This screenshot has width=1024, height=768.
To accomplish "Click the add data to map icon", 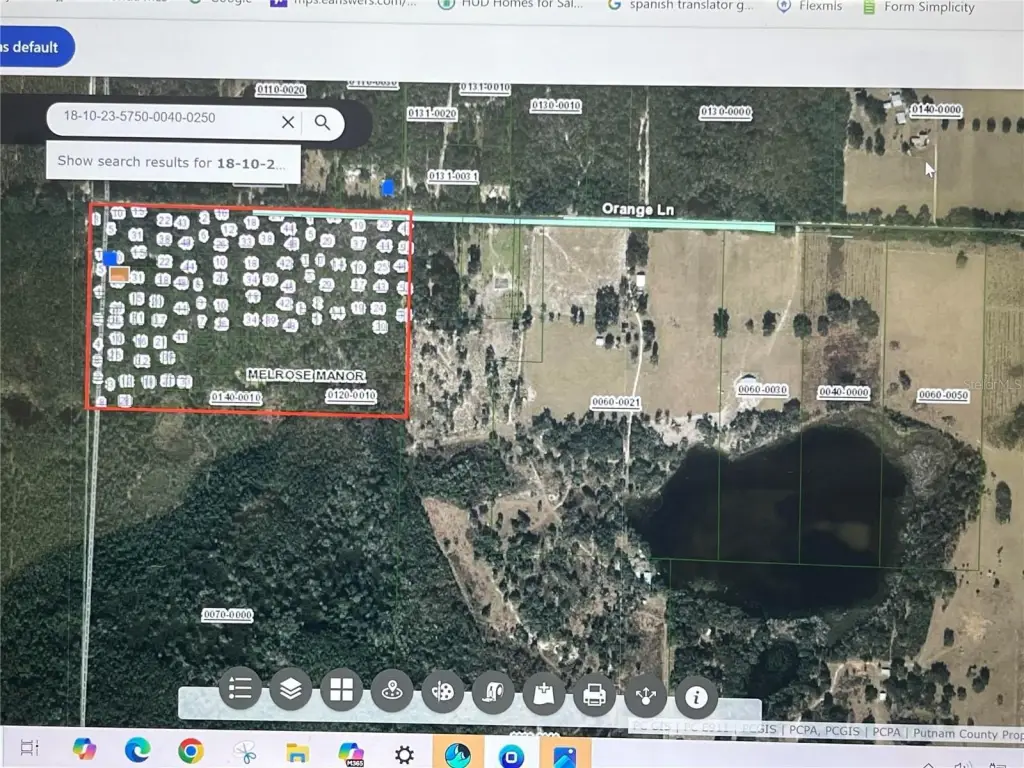I will pos(544,693).
